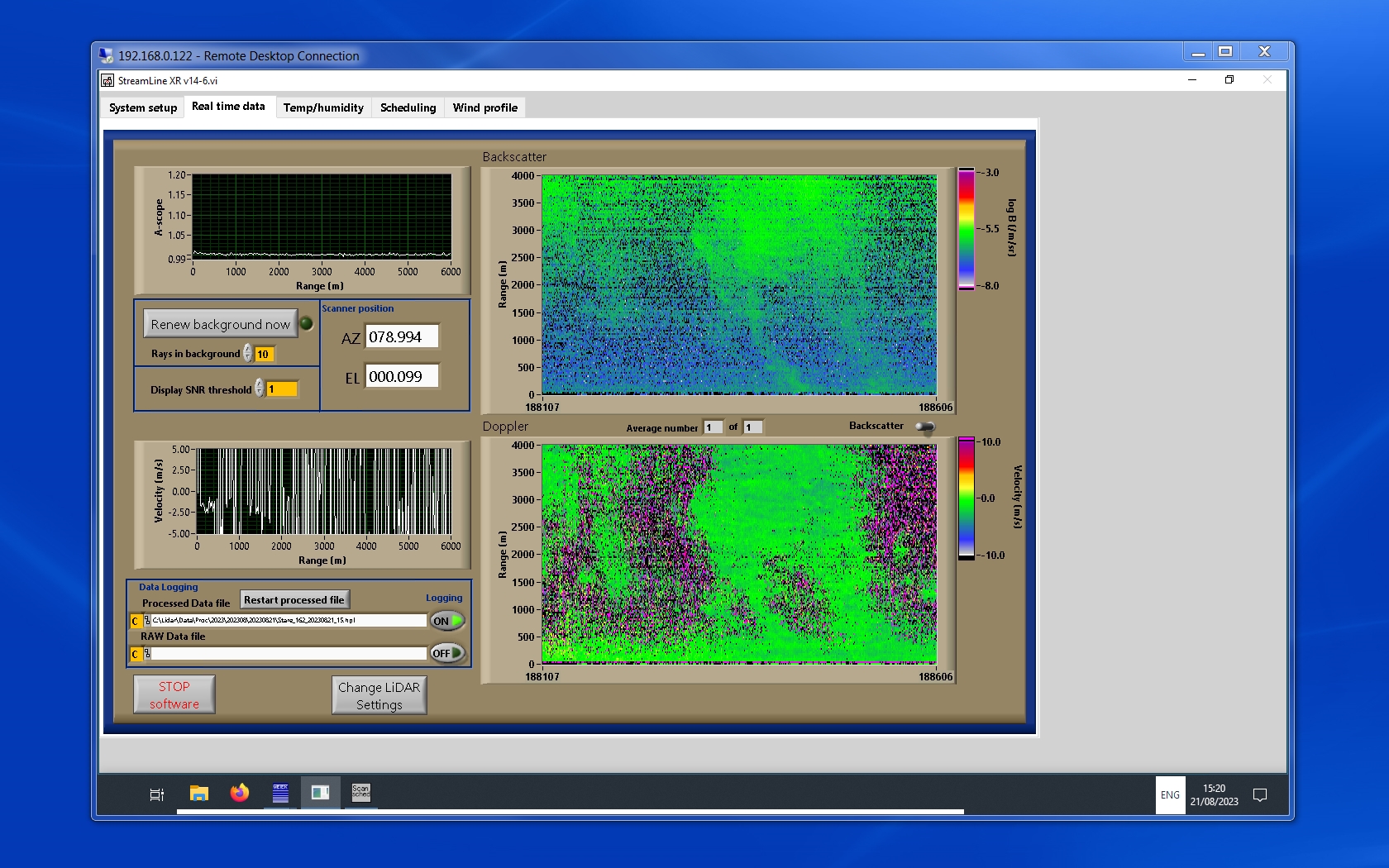
Task: Open File Explorer from the taskbar
Action: tap(198, 794)
